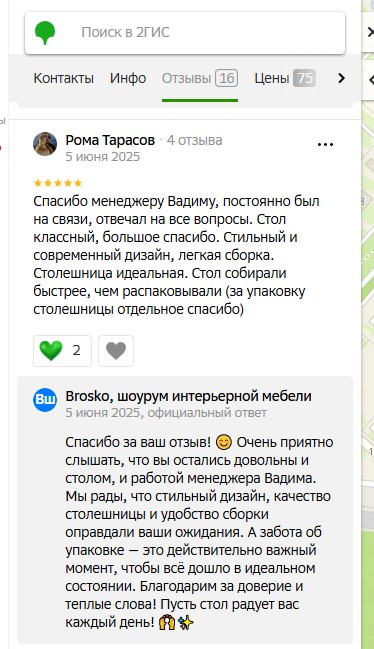Click the green 2GIS logo icon
The height and width of the screenshot is (649, 374).
(45, 33)
